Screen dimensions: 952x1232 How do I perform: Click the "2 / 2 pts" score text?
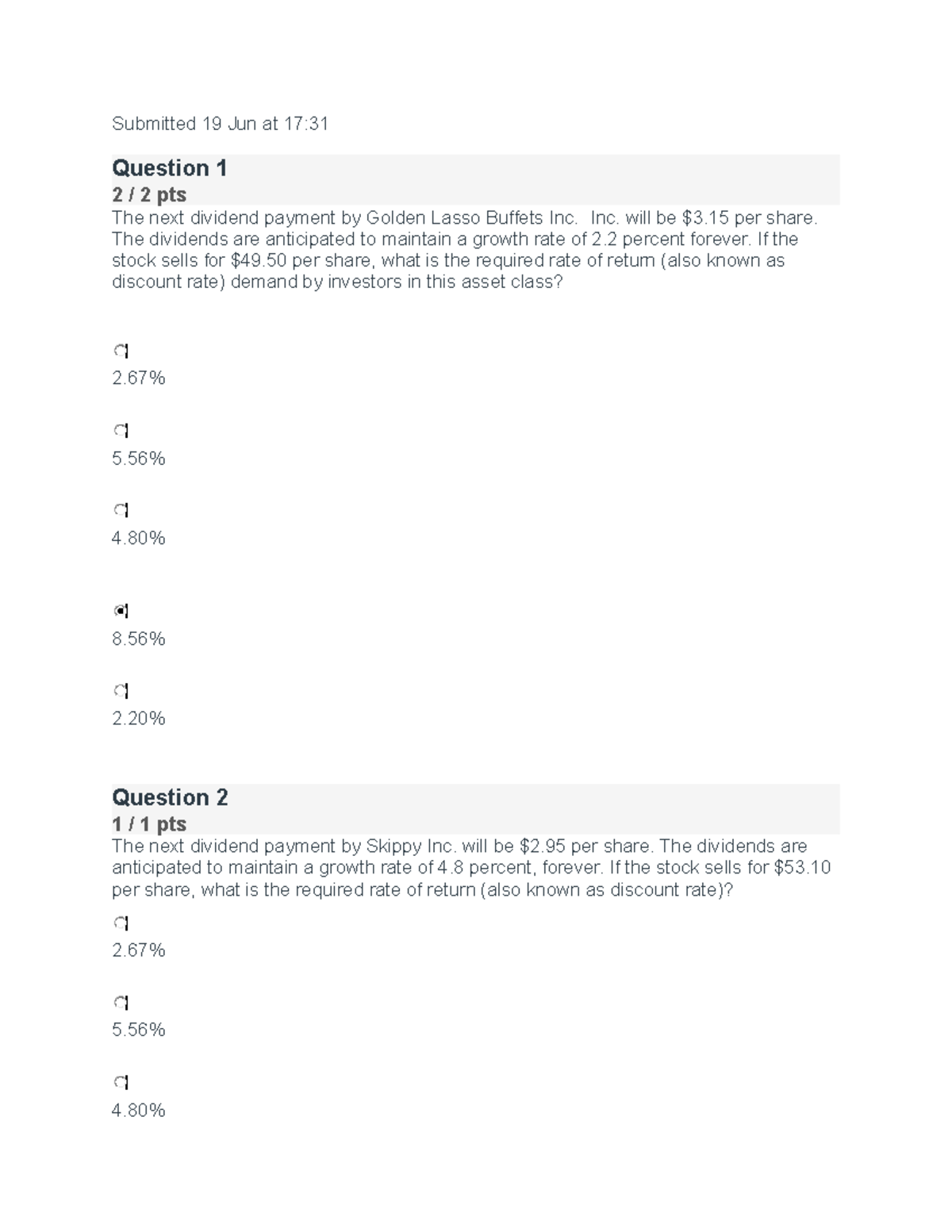[149, 195]
